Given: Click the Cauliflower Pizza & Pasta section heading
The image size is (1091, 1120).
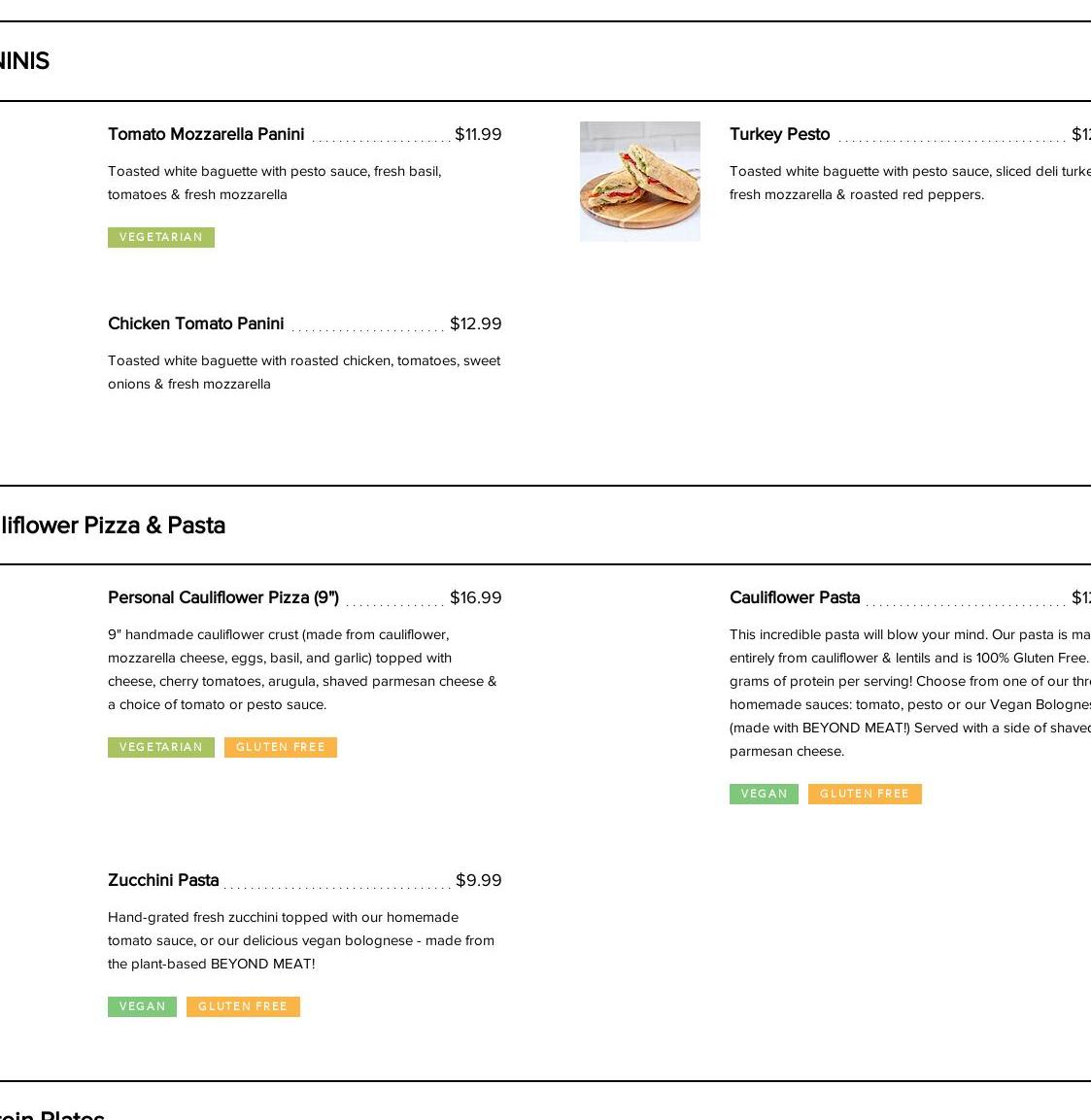Looking at the screenshot, I should click(x=111, y=526).
